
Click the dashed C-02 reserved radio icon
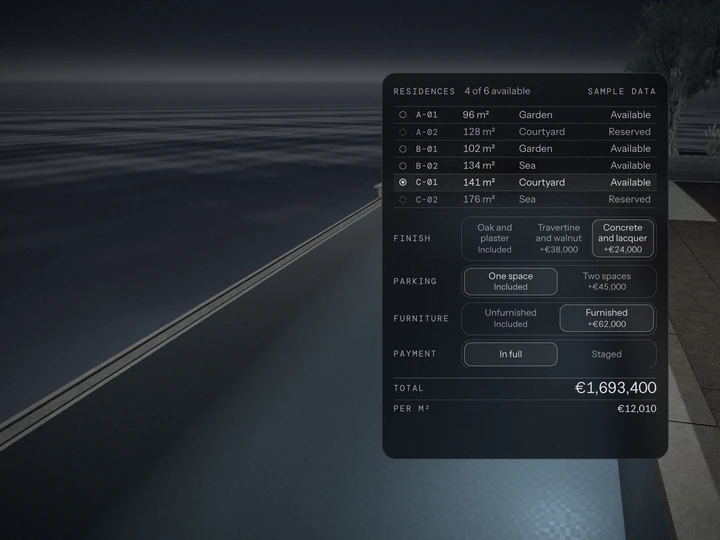tap(403, 200)
